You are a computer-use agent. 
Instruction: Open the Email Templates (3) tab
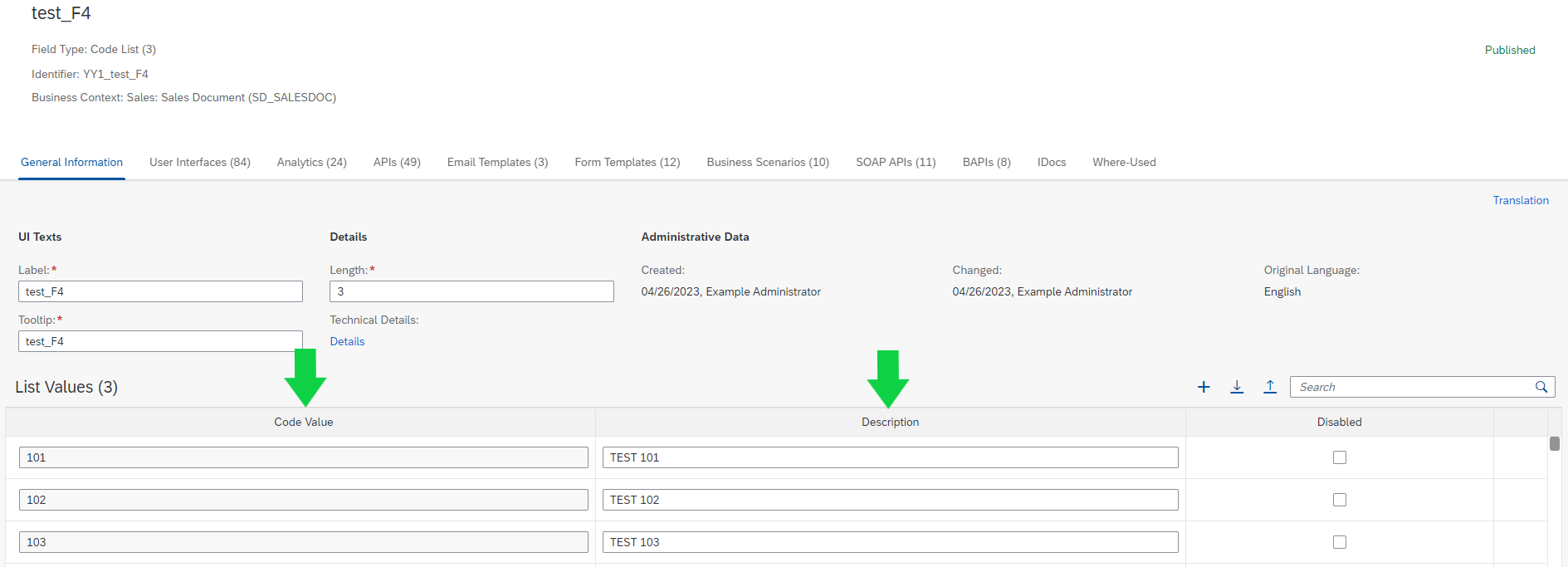click(498, 162)
